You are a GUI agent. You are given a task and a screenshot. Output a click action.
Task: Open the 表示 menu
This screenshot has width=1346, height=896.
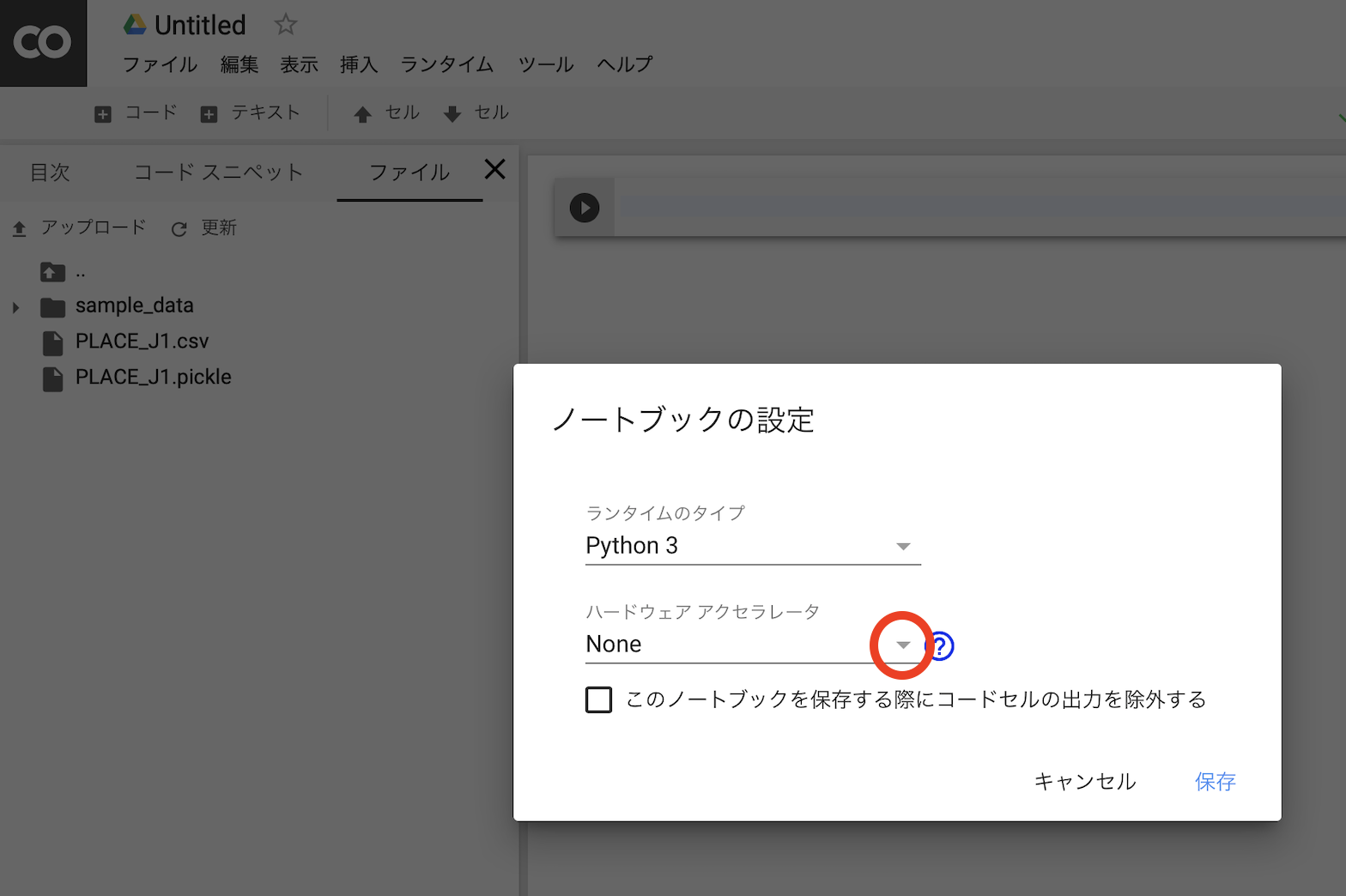pyautogui.click(x=299, y=64)
